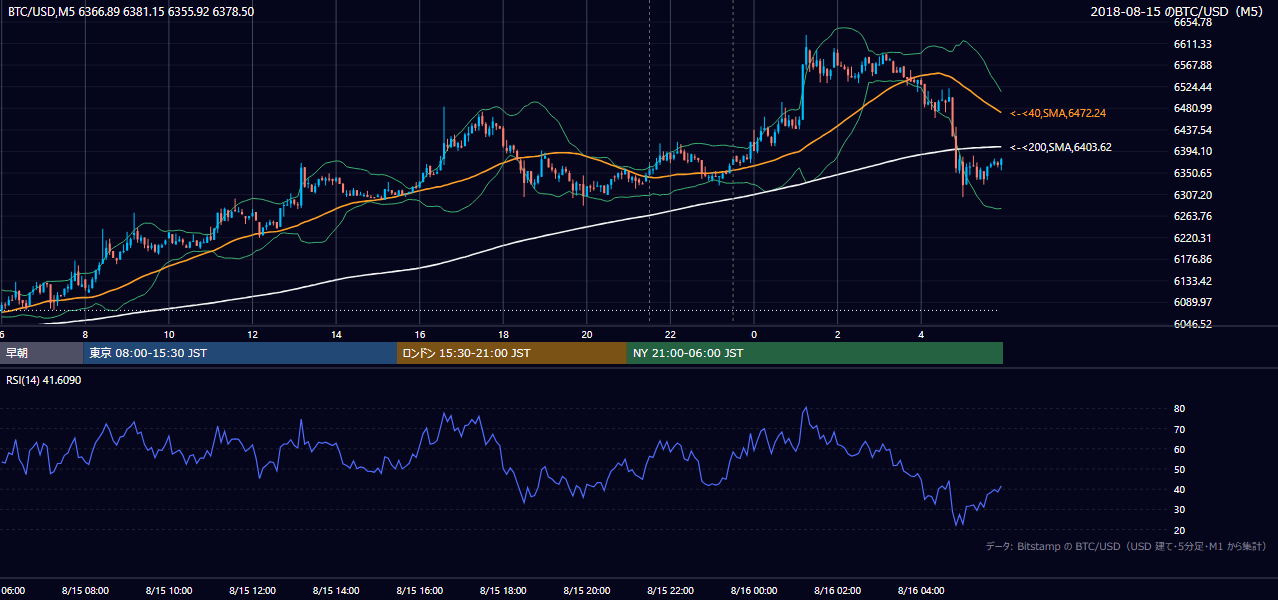Screen dimensions: 1278x600
Task: Click hour label 12 under price chart
Action: pos(252,334)
